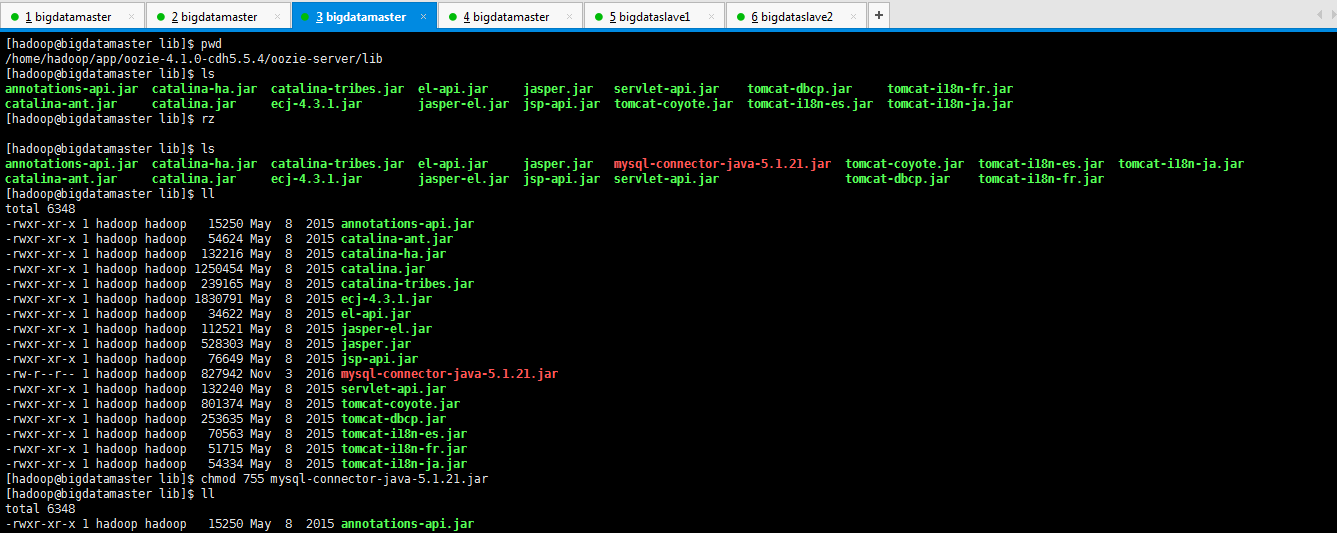Image resolution: width=1337 pixels, height=533 pixels.
Task: Close the 2 bigdatamaster tab
Action: pyautogui.click(x=278, y=17)
